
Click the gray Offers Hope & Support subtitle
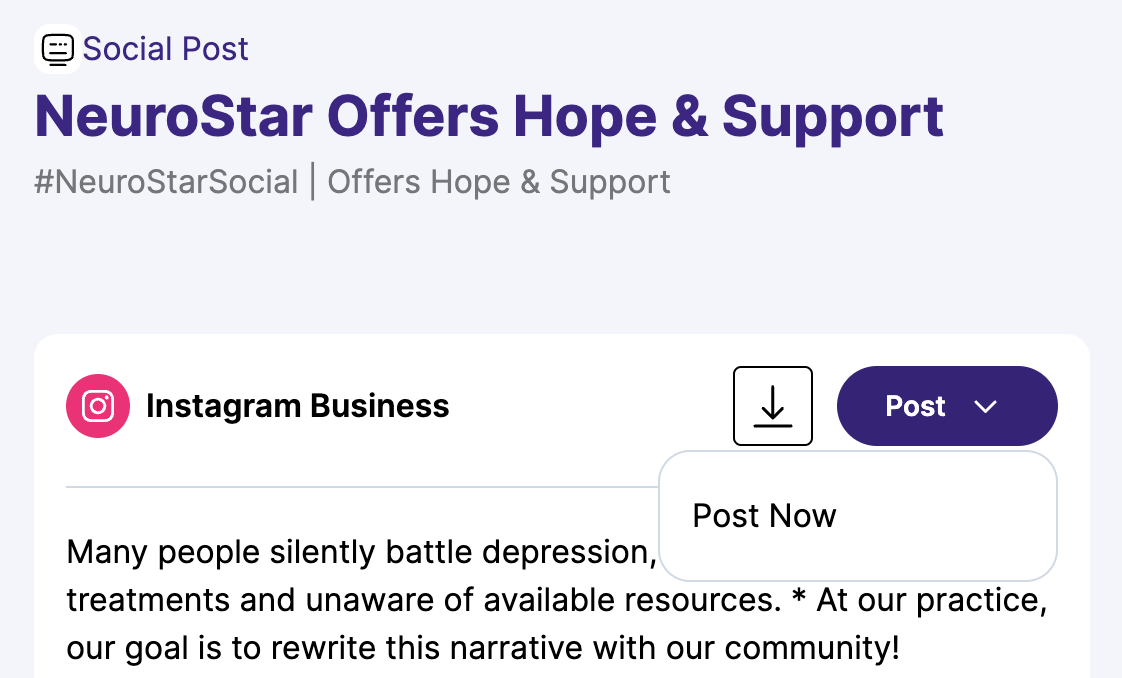click(499, 182)
